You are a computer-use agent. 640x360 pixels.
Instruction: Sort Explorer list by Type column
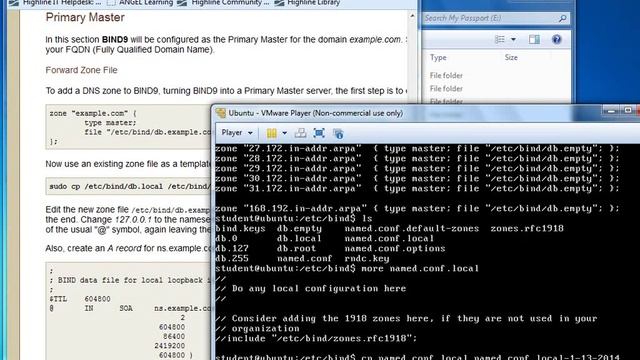click(x=438, y=58)
